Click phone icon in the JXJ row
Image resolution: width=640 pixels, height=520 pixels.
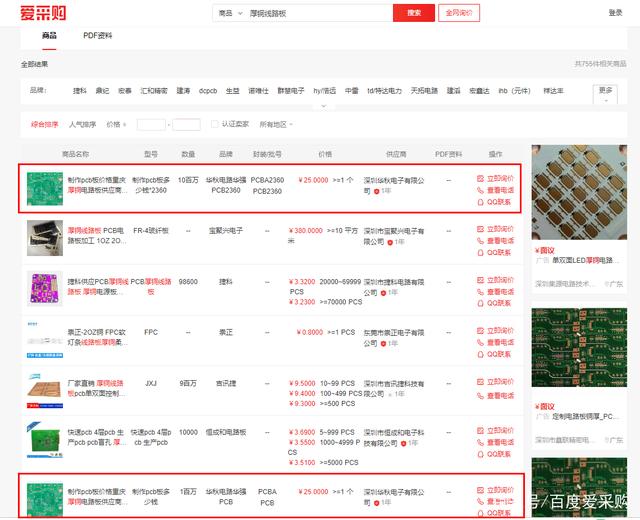[x=480, y=396]
